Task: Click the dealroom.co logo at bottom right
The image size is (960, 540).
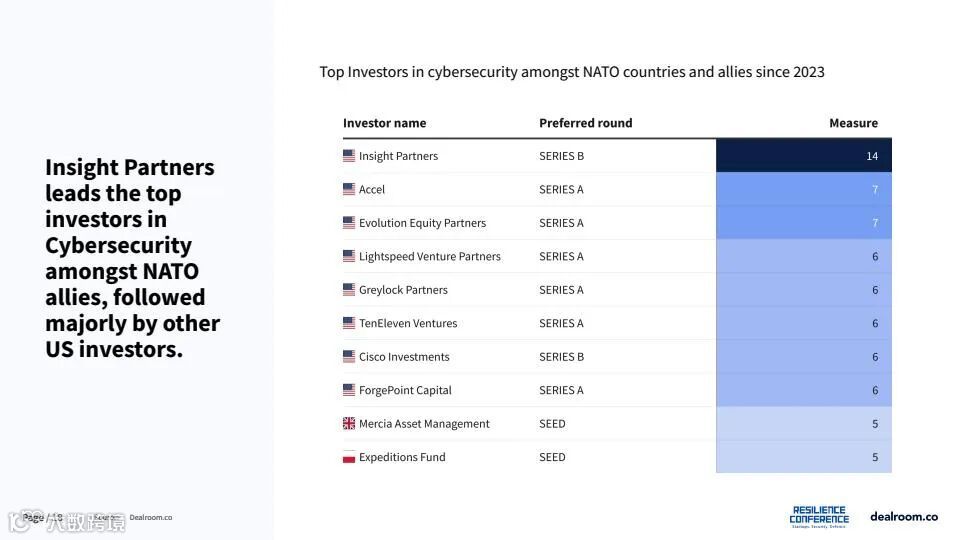Action: click(903, 516)
